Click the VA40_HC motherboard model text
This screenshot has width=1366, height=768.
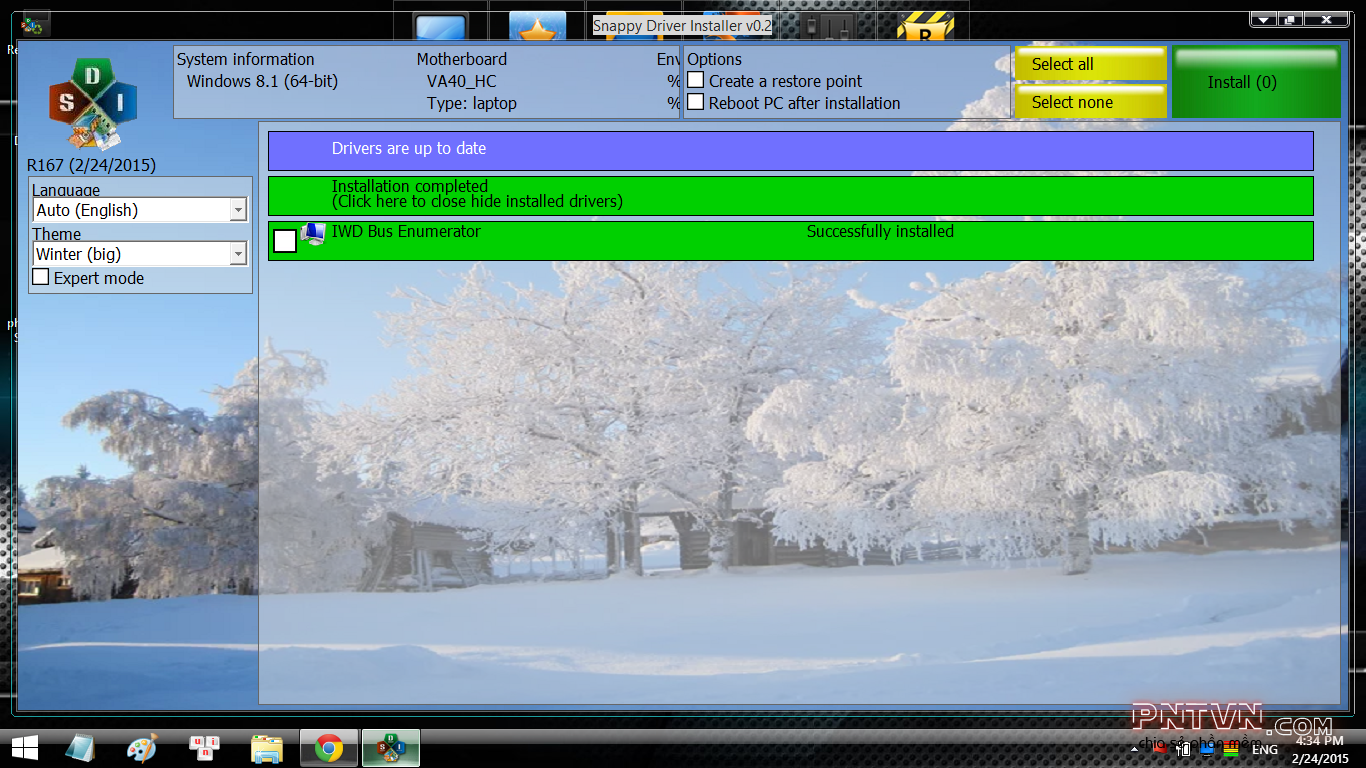point(461,82)
